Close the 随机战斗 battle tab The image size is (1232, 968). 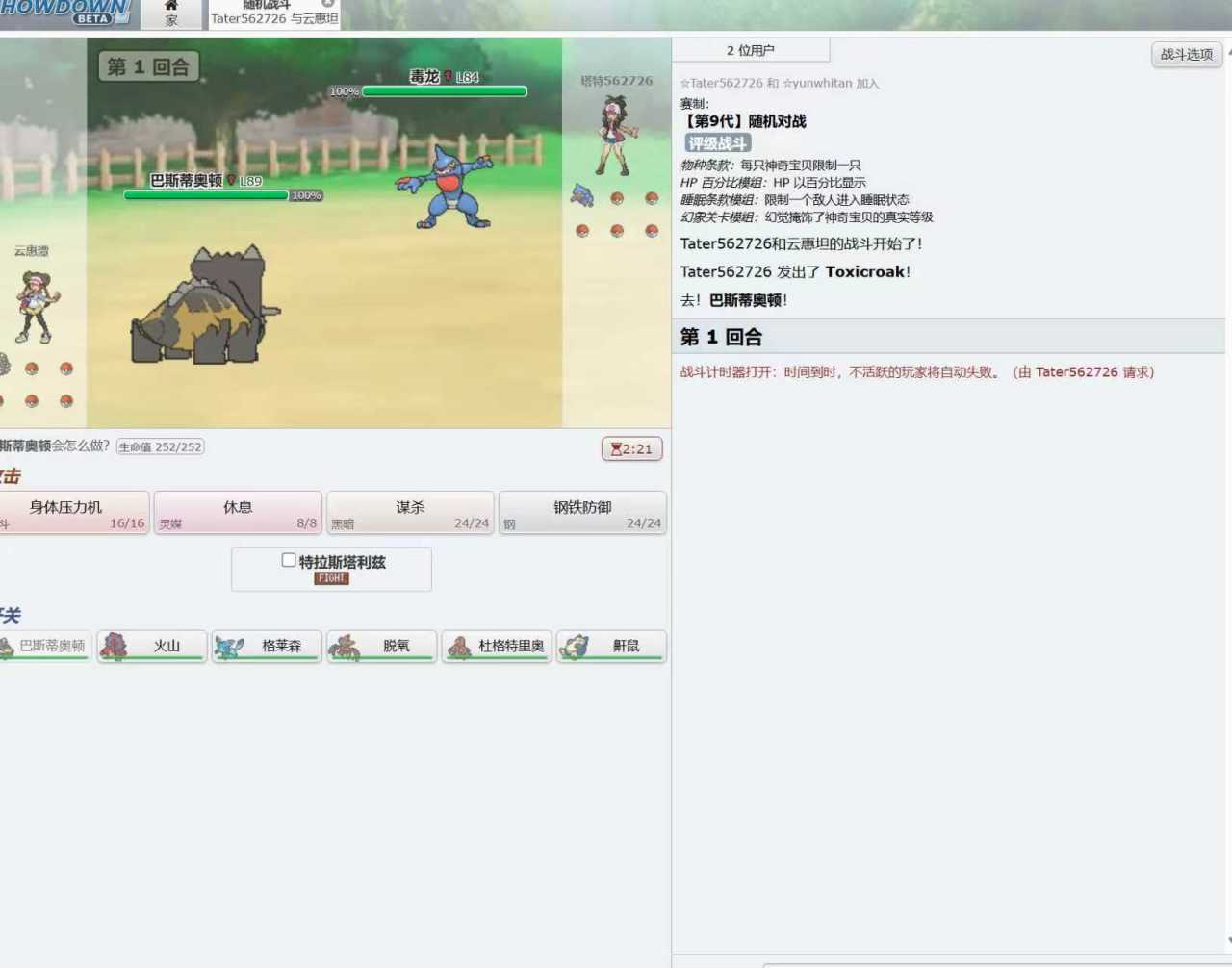pos(328,4)
